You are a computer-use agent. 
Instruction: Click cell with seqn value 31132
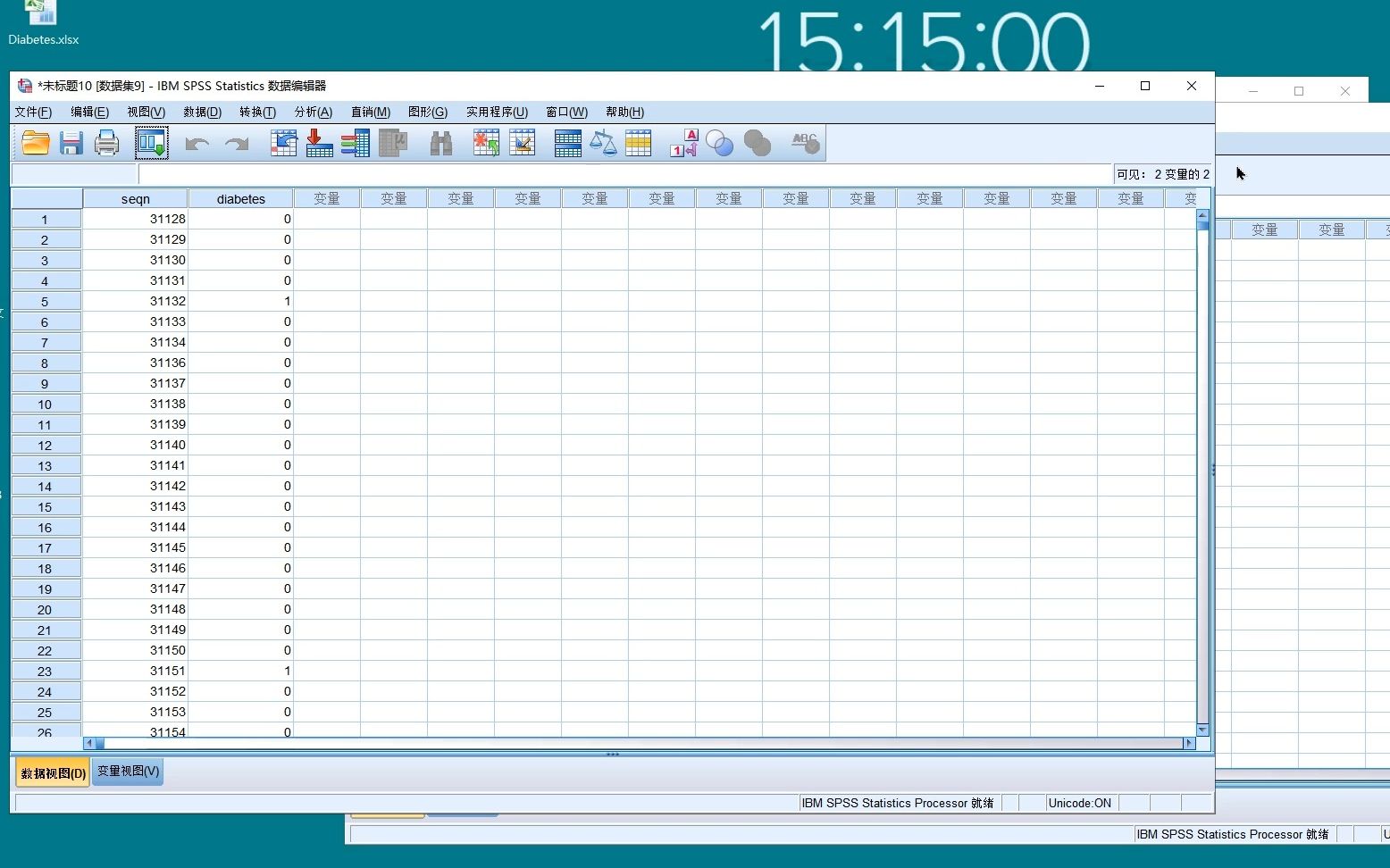pyautogui.click(x=135, y=301)
